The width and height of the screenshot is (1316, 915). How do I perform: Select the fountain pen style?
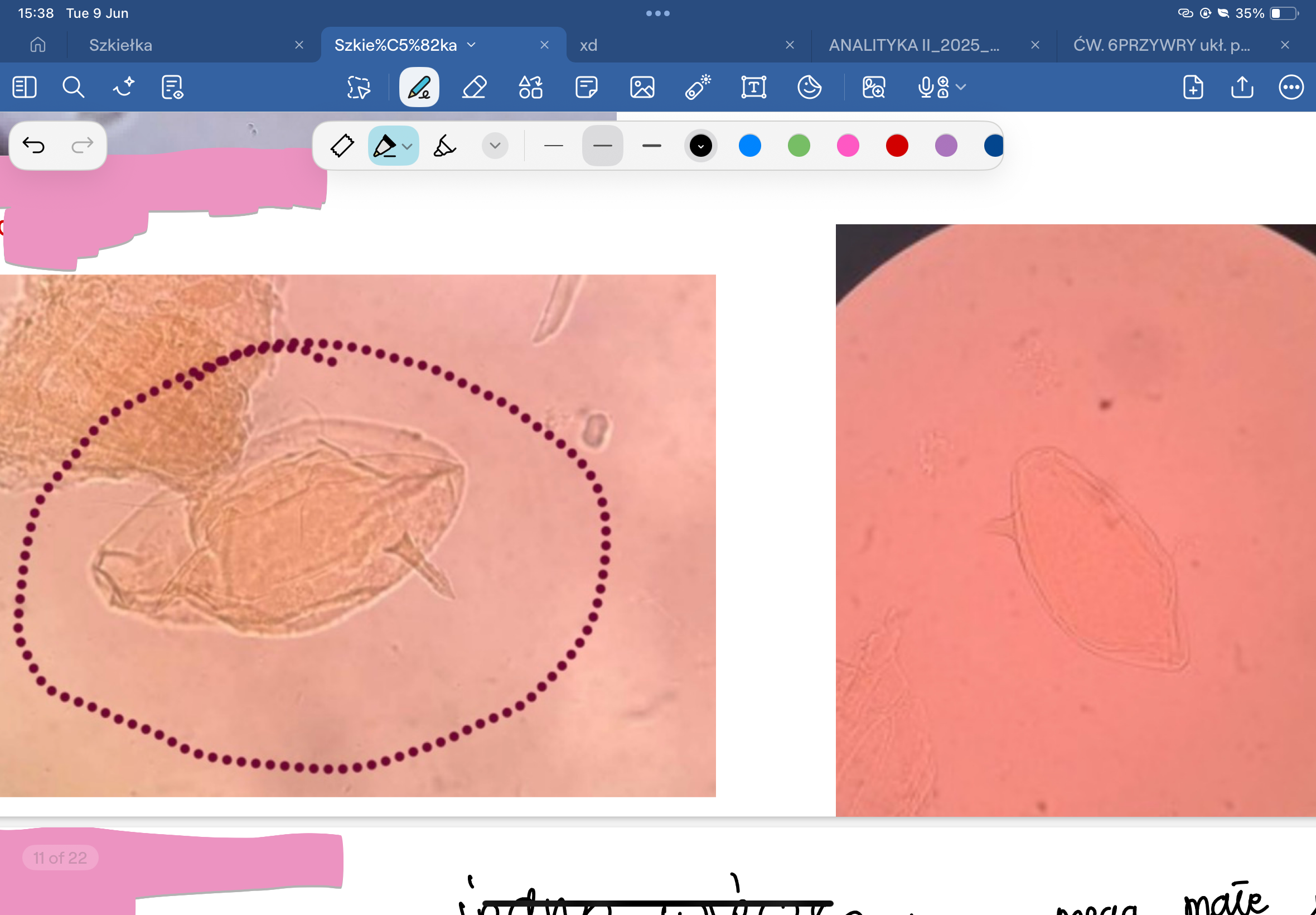tap(385, 146)
